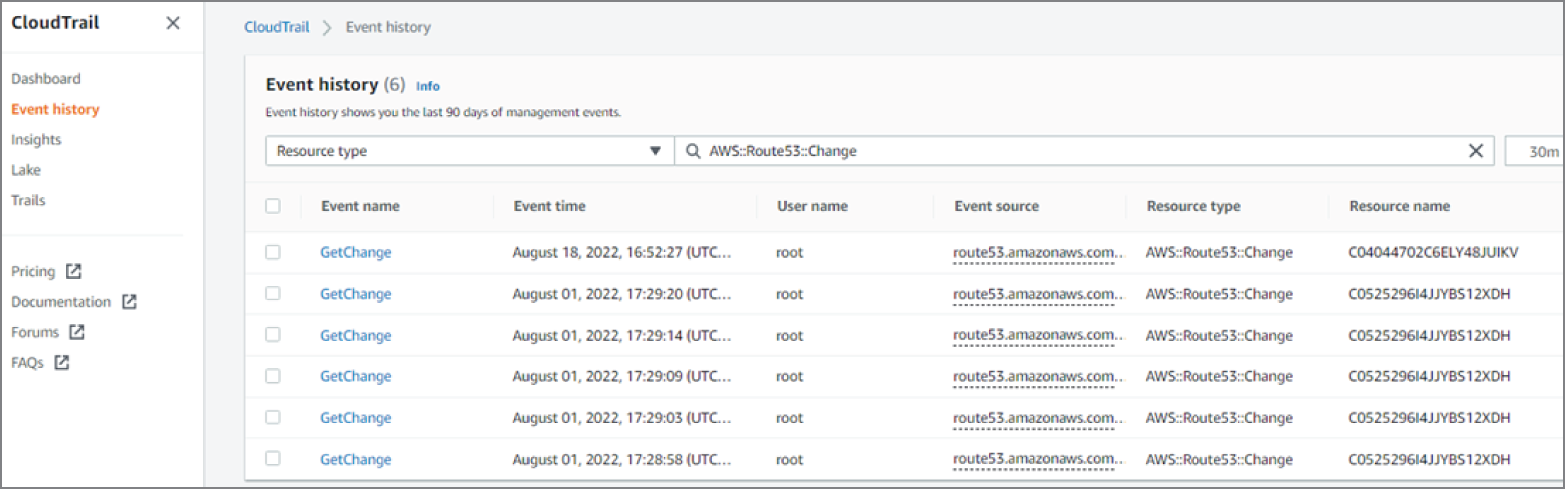
Task: Select all events with header checkbox
Action: [x=273, y=206]
